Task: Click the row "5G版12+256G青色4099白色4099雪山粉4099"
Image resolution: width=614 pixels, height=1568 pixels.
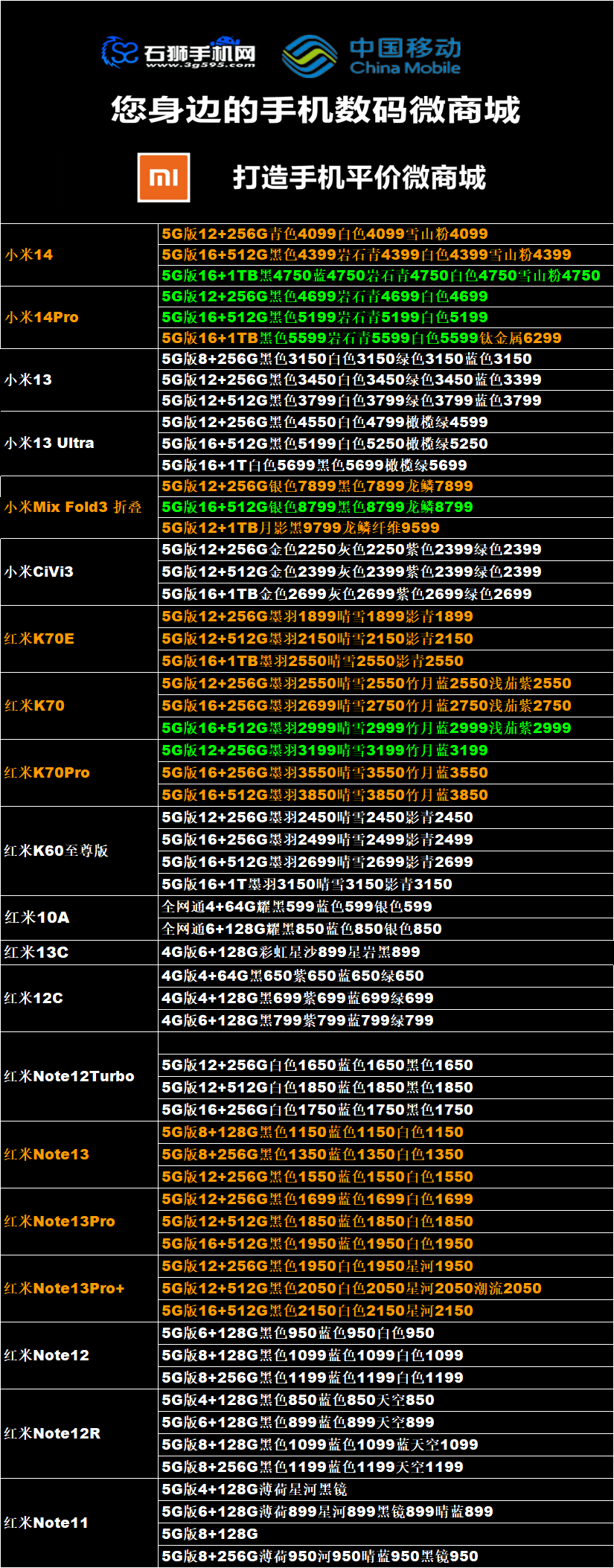Action: (x=386, y=234)
